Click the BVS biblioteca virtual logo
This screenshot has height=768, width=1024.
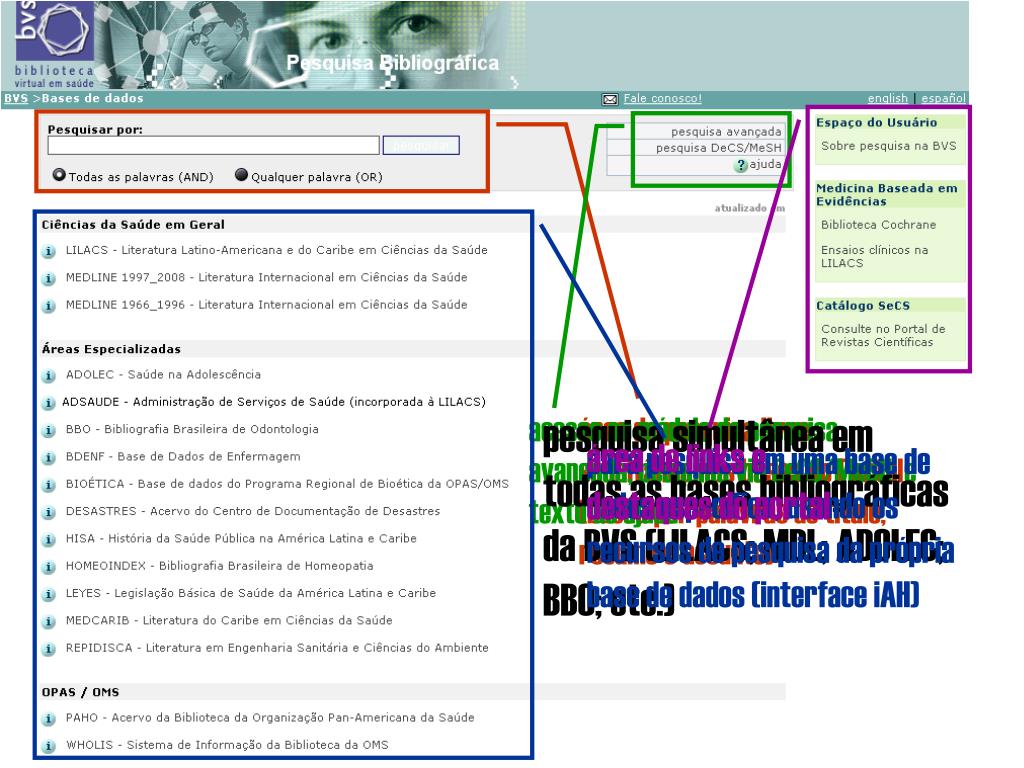coord(54,44)
